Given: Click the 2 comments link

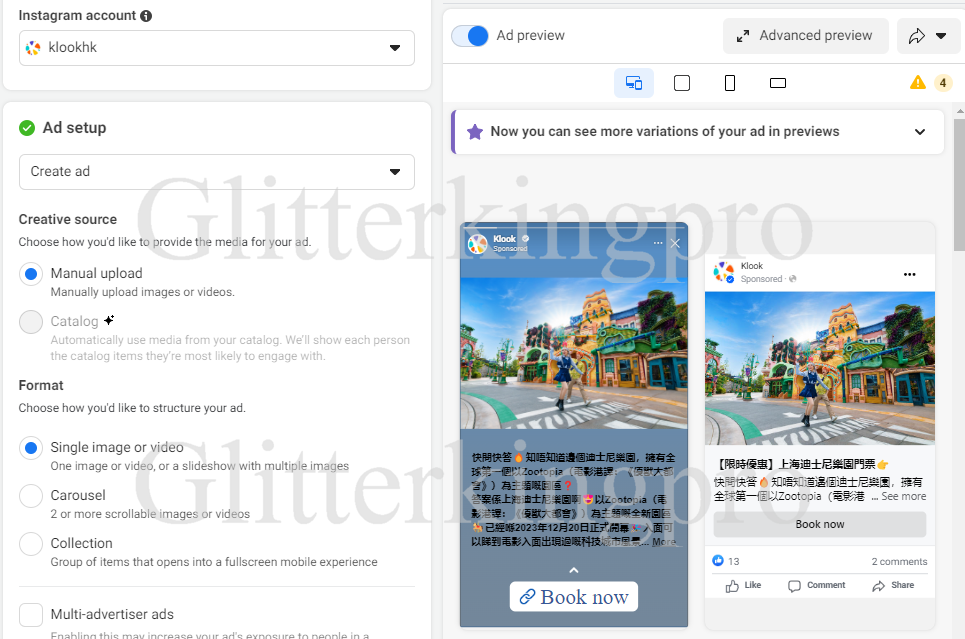Looking at the screenshot, I should point(899,561).
